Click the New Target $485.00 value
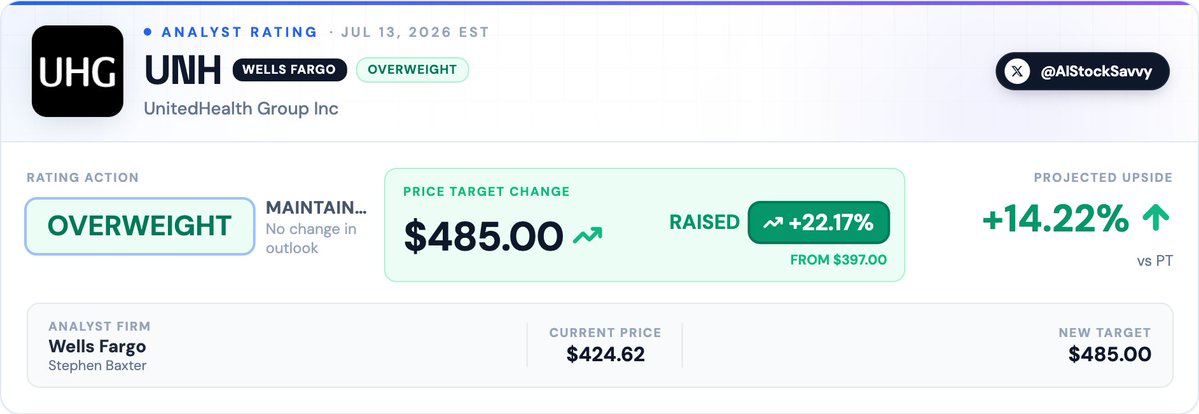1199x414 pixels. click(1110, 354)
